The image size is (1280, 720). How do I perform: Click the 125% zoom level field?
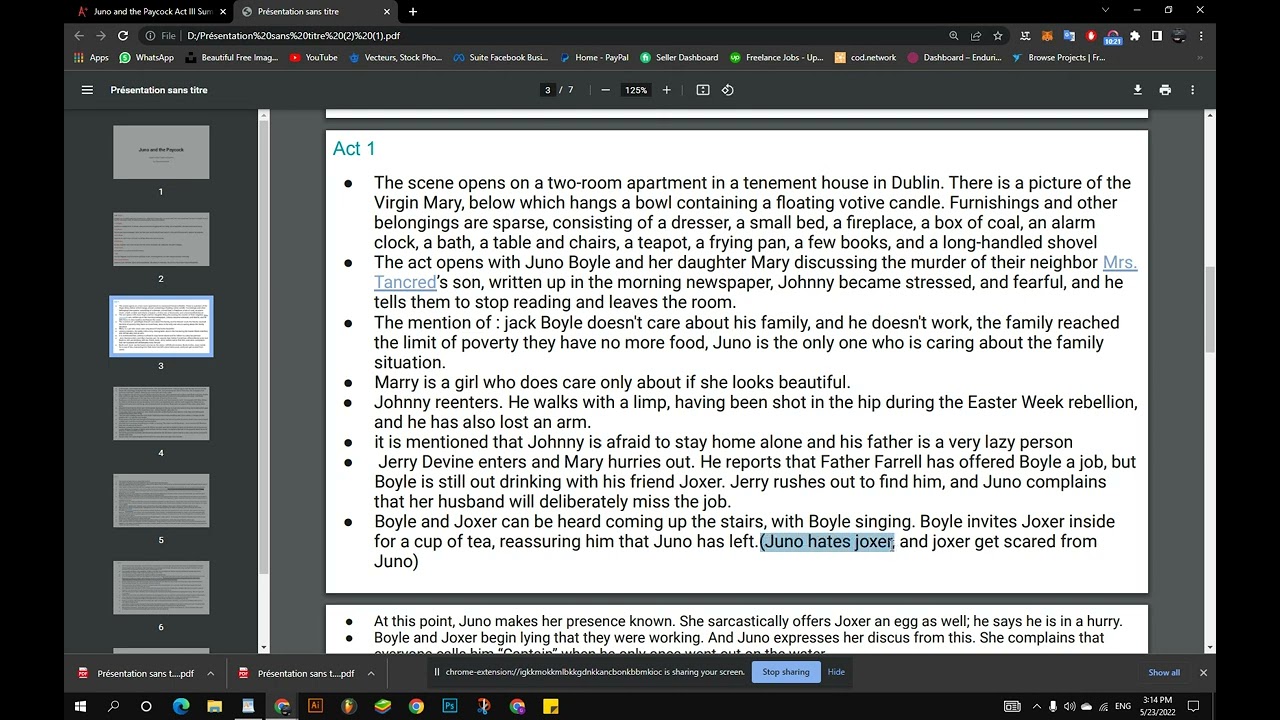[x=636, y=90]
